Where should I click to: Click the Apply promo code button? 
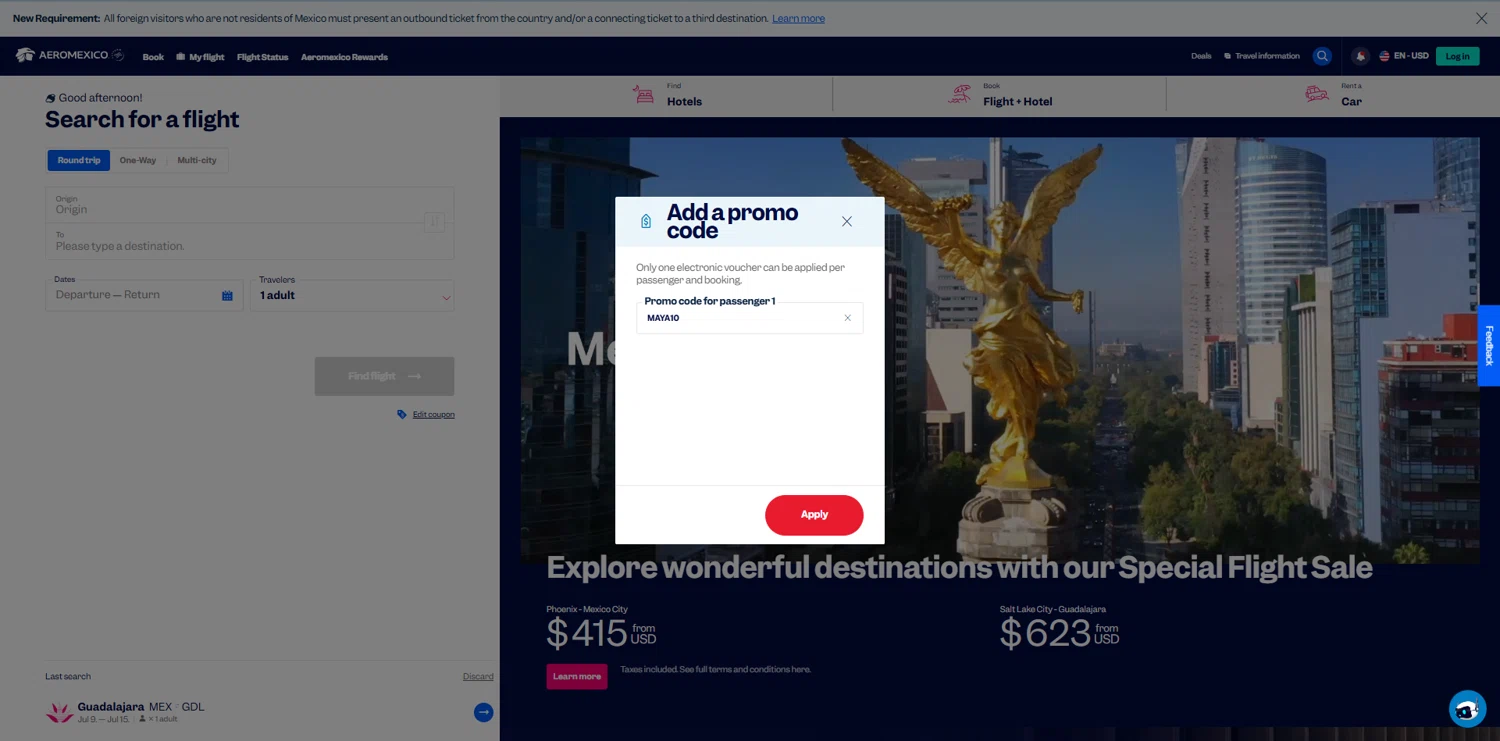pos(814,515)
